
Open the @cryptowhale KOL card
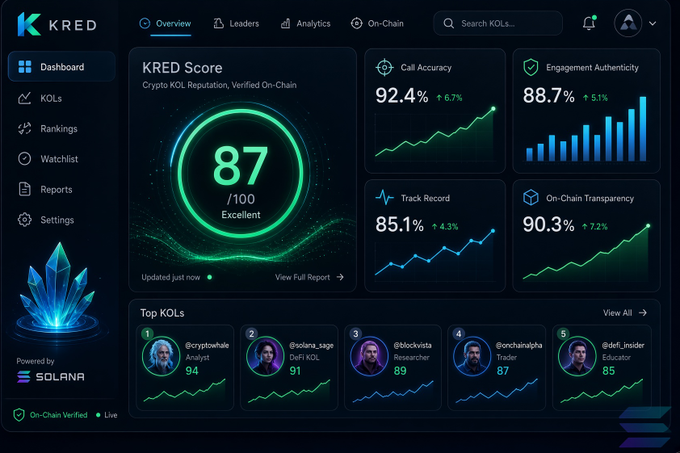coord(185,368)
